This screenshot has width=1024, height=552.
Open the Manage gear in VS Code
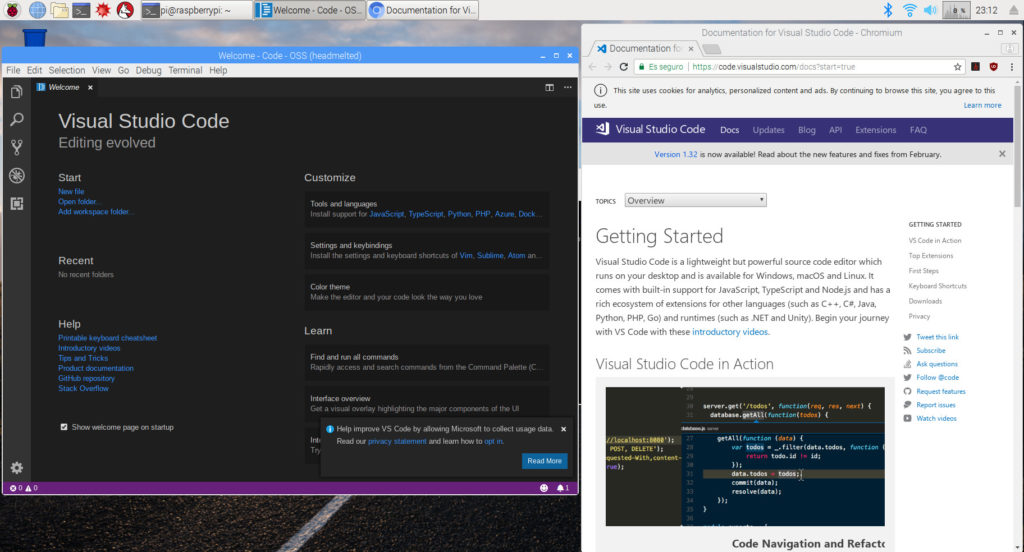(16, 467)
